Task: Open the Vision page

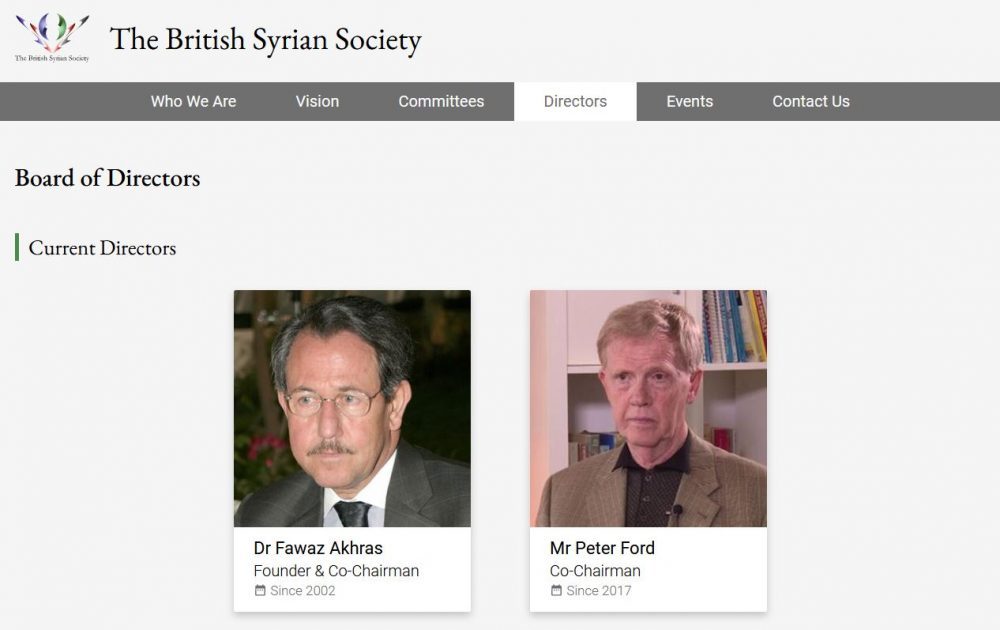Action: [x=317, y=101]
